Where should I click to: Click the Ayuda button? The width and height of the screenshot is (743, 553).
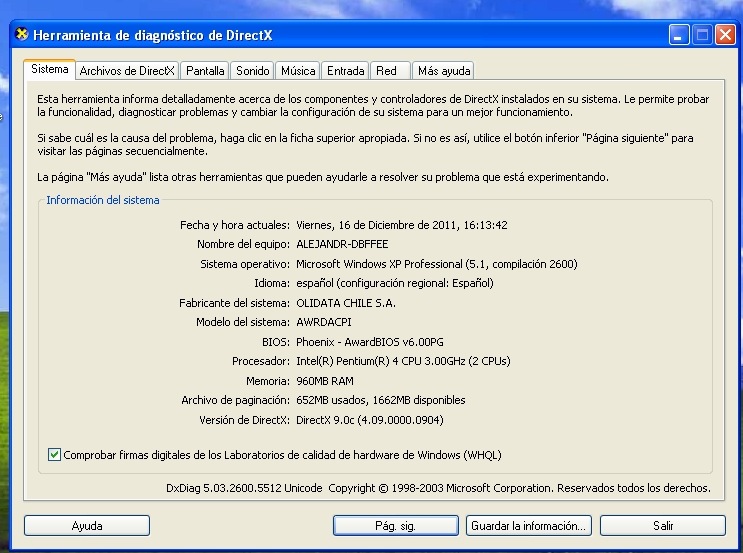[87, 526]
